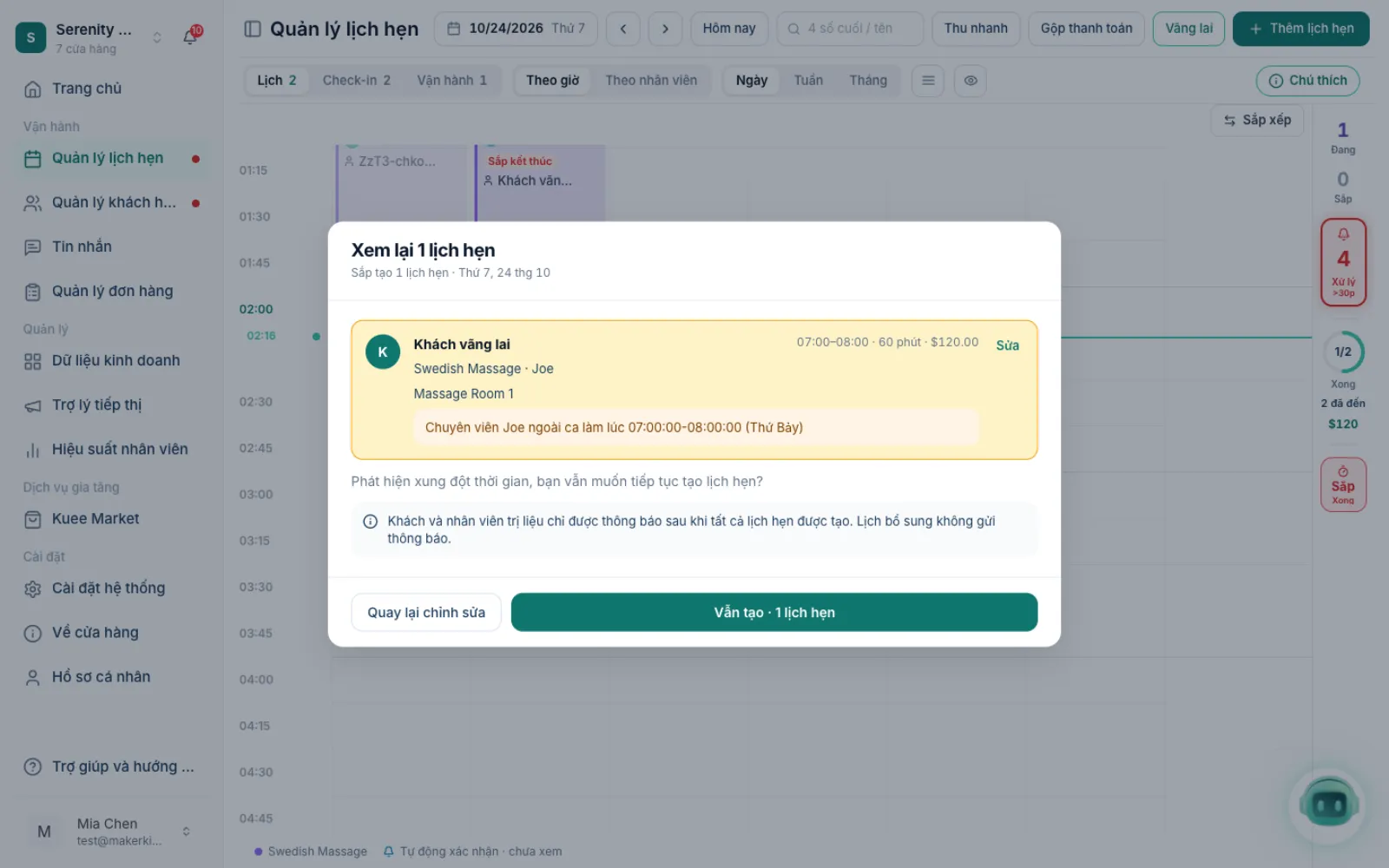Click the Hôm nay button
This screenshot has width=1389, height=868.
[729, 29]
